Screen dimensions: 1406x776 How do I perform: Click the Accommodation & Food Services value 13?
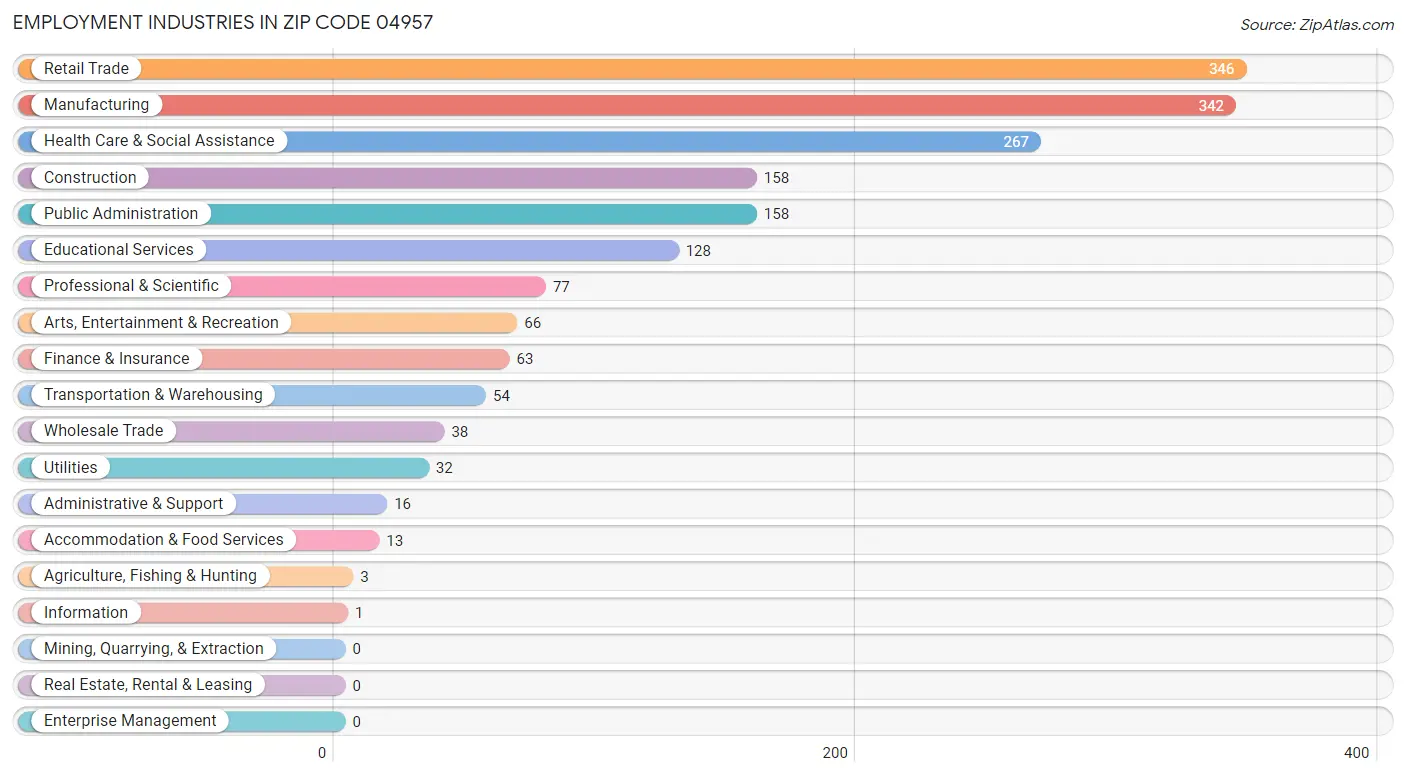[x=395, y=541]
